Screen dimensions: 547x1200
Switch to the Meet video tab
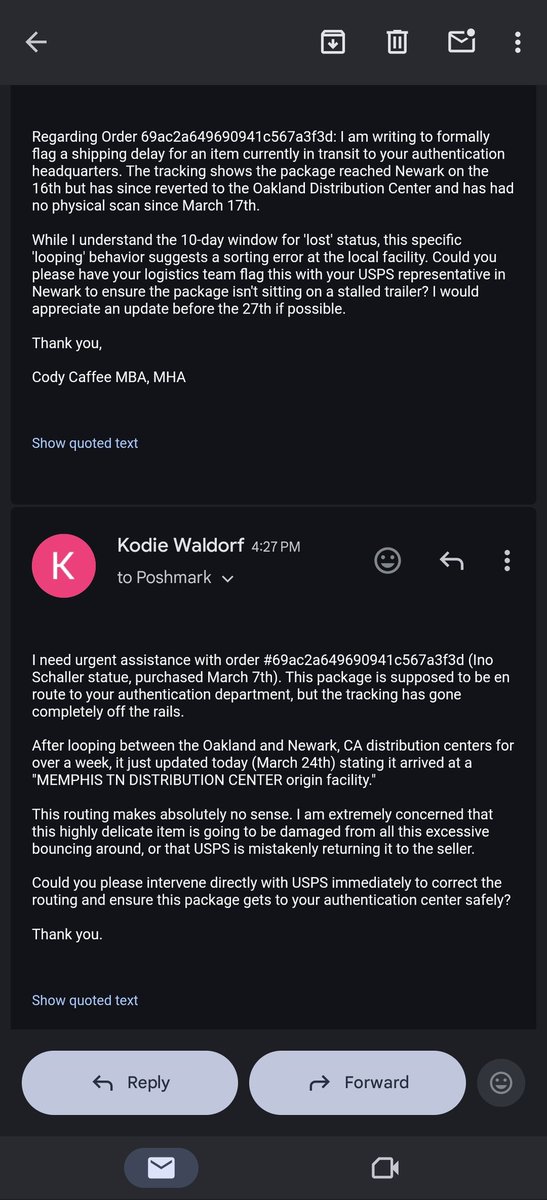[x=385, y=1168]
